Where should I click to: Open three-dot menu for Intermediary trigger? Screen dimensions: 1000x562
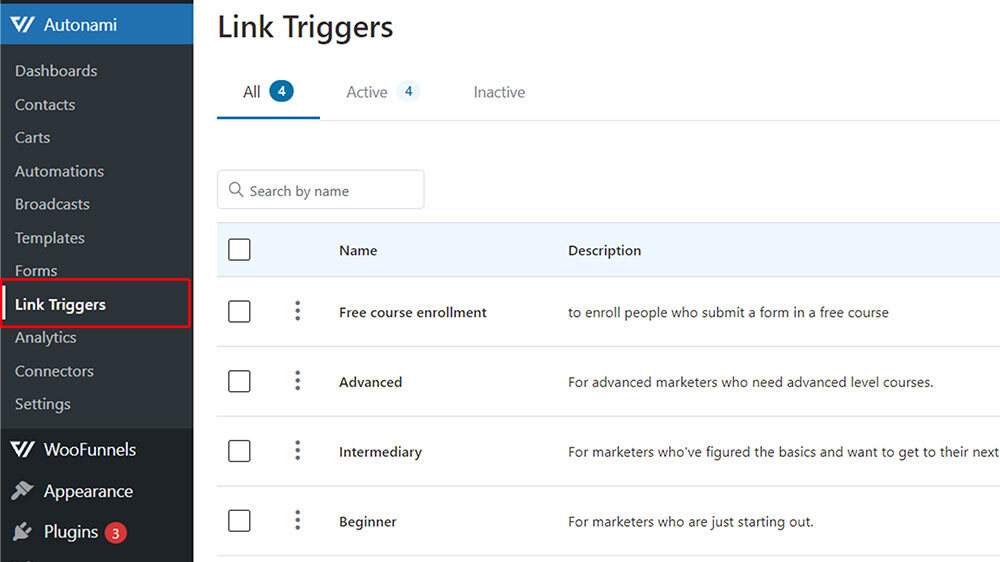point(297,450)
